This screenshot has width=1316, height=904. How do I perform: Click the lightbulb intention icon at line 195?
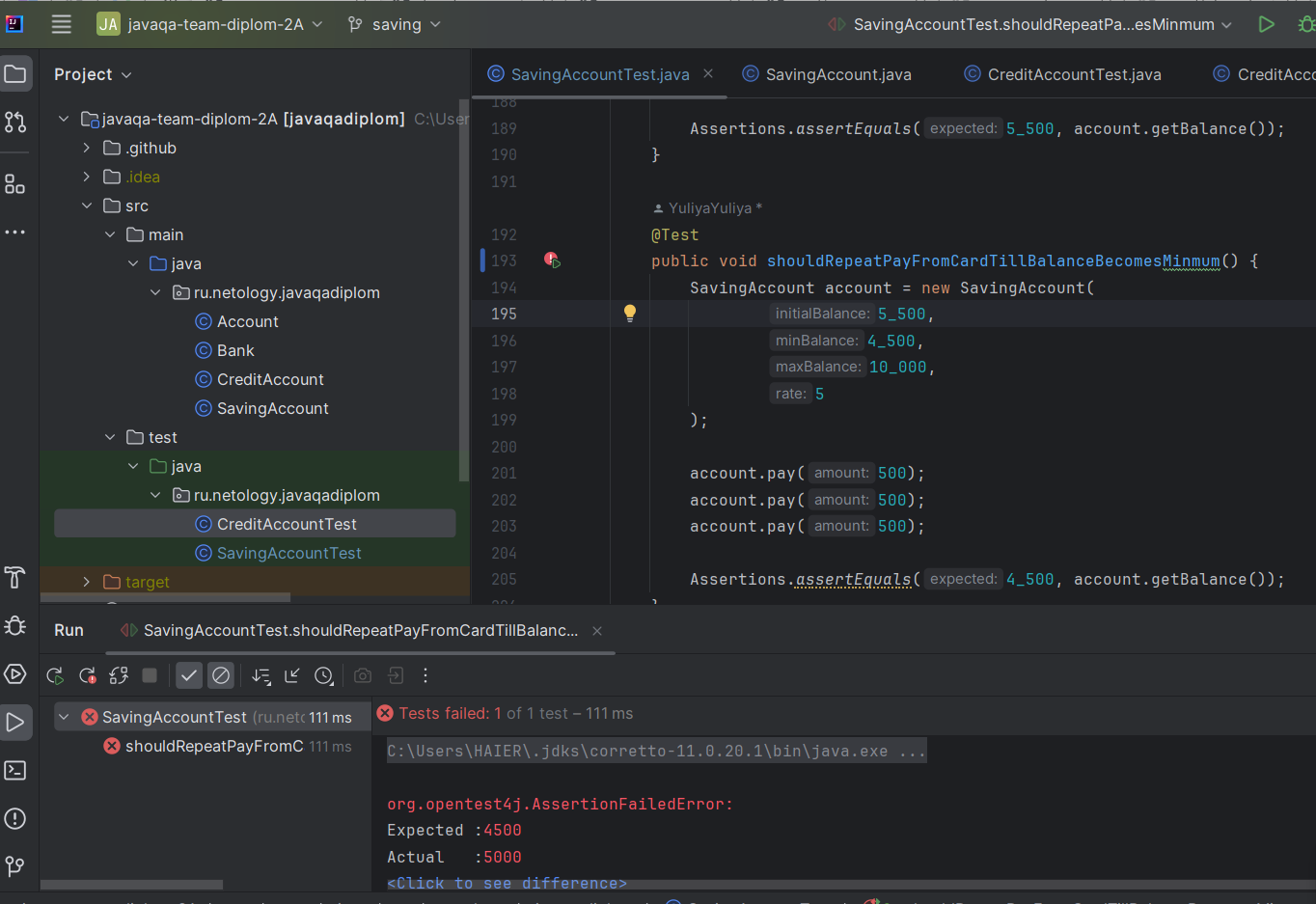[630, 313]
